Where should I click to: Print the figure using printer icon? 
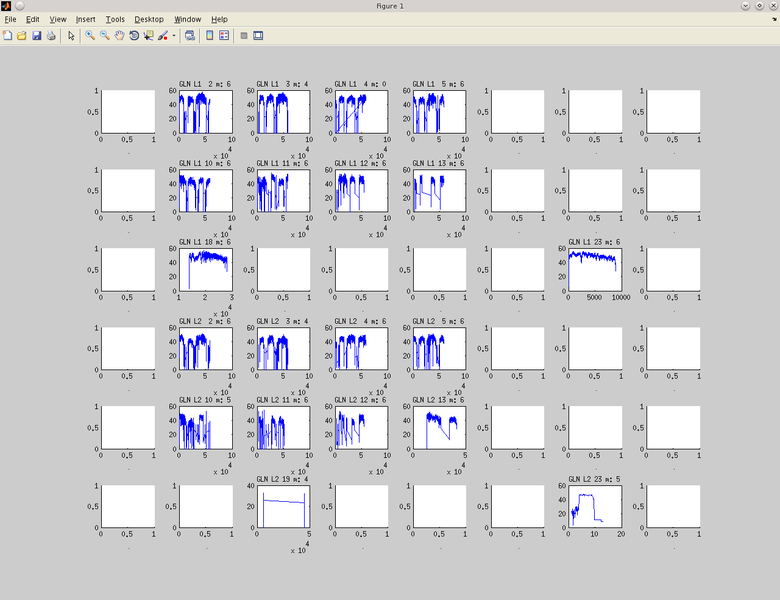tap(51, 36)
